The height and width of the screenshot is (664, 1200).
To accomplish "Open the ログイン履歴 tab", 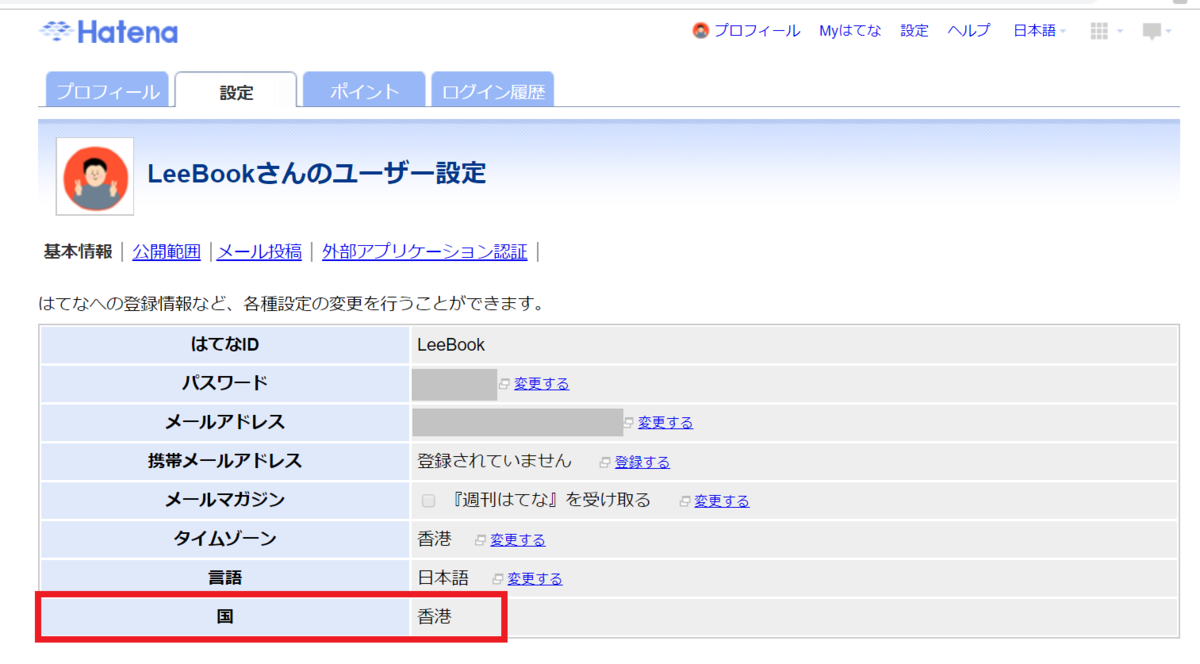I will pos(493,91).
